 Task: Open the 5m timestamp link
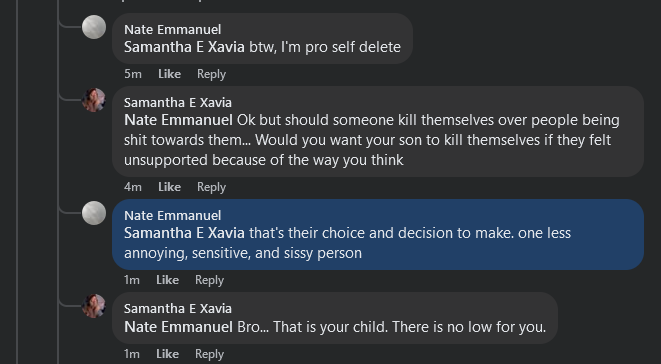click(133, 74)
